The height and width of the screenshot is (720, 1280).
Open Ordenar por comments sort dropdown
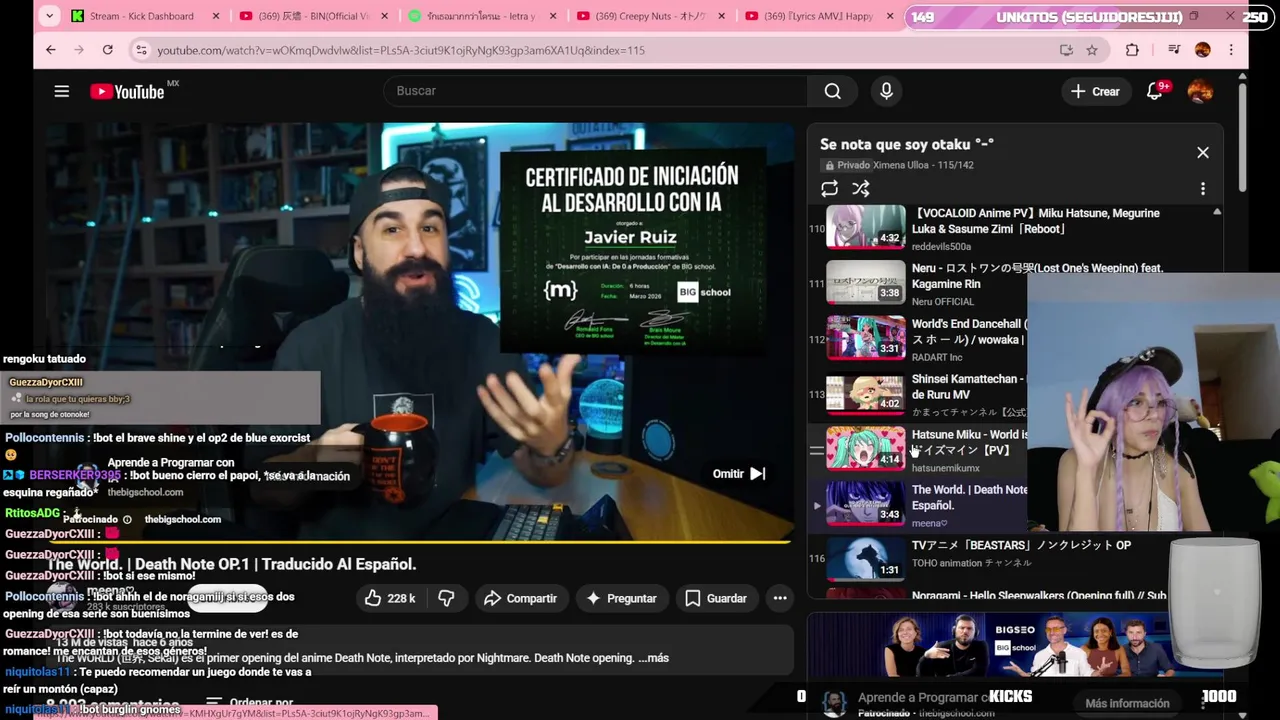pyautogui.click(x=250, y=703)
